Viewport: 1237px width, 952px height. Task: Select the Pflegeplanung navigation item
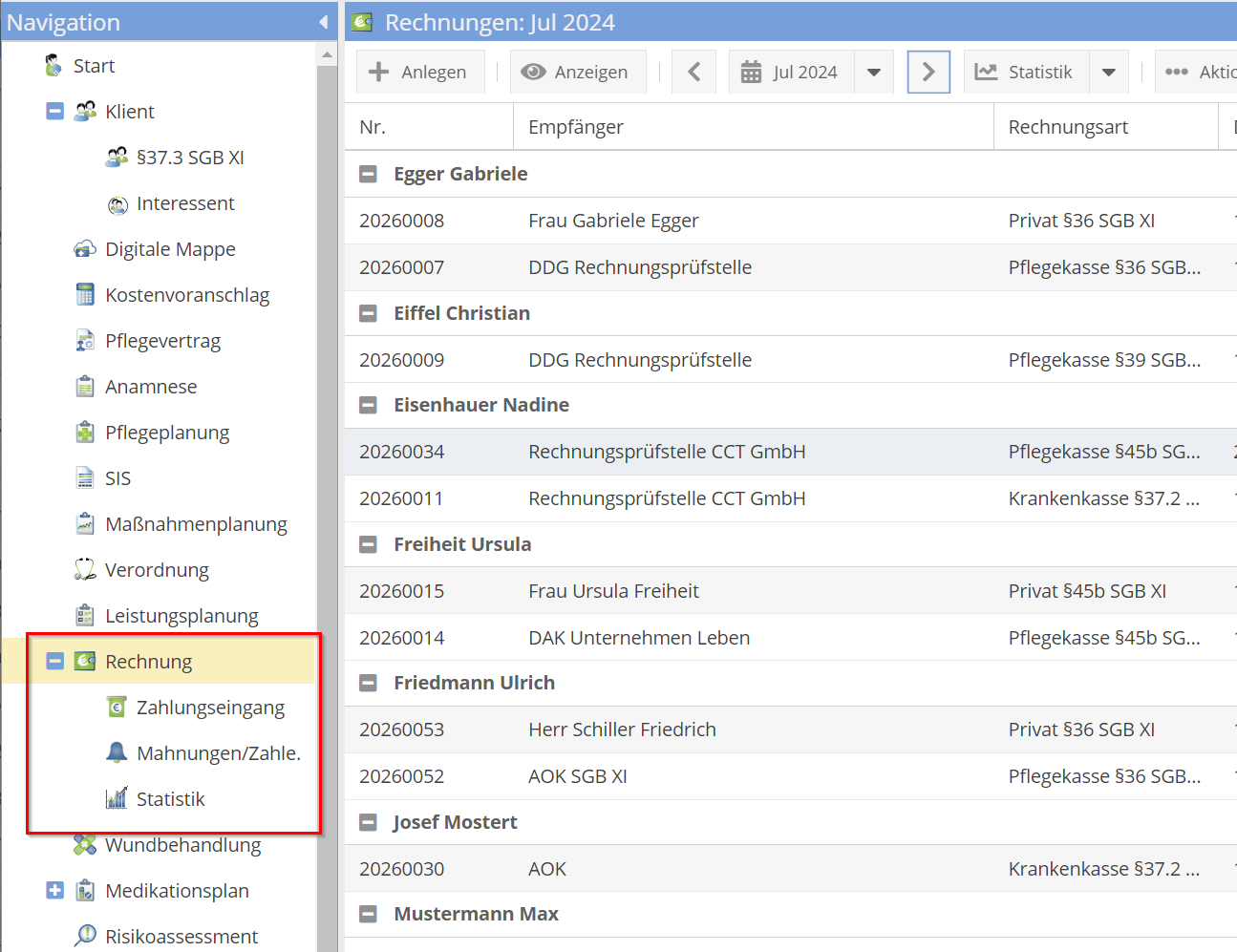pyautogui.click(x=167, y=433)
